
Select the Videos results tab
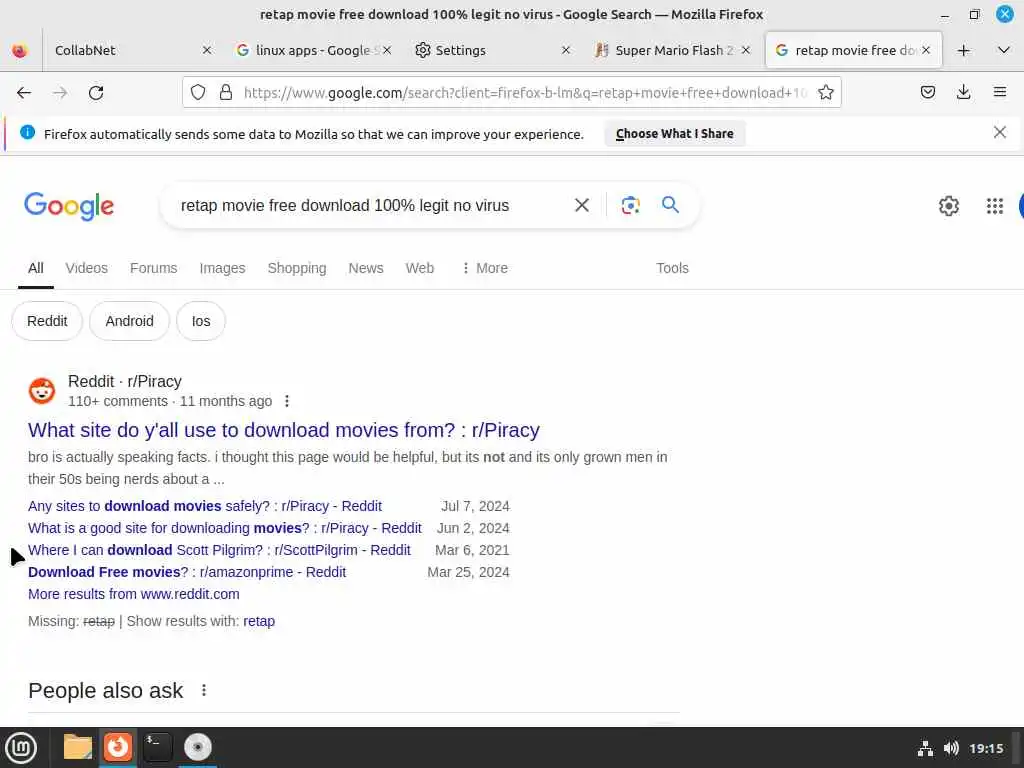point(86,268)
